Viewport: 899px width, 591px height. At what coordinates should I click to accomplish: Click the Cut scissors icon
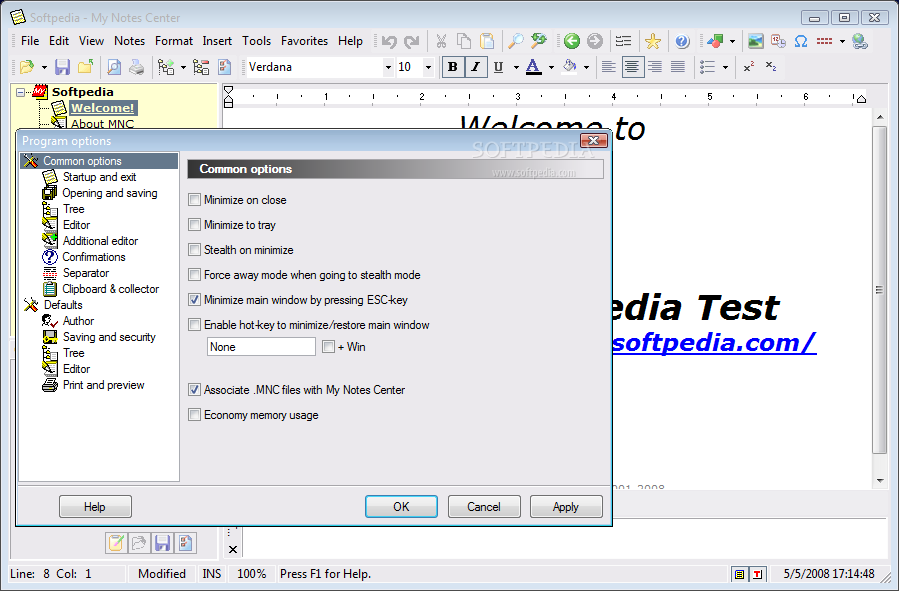tap(441, 41)
